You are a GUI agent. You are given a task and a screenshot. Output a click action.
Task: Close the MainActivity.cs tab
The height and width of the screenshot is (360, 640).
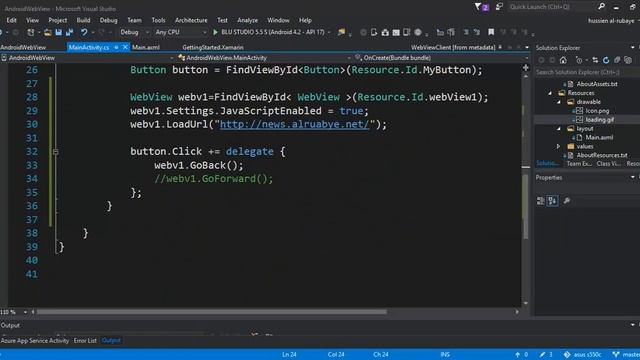pyautogui.click(x=125, y=47)
